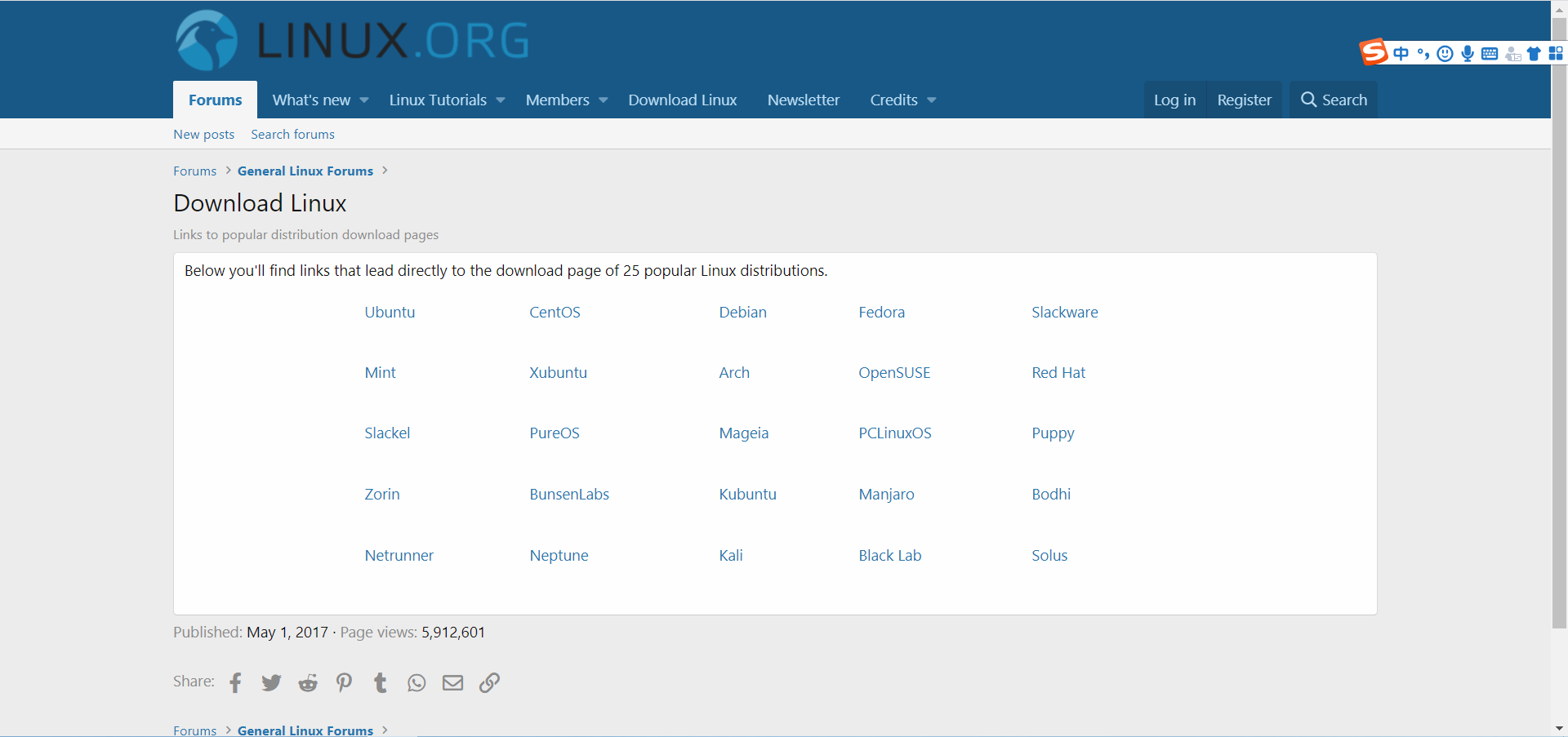The height and width of the screenshot is (737, 1568).
Task: Open the IME skin shirt icon
Action: point(1534,54)
